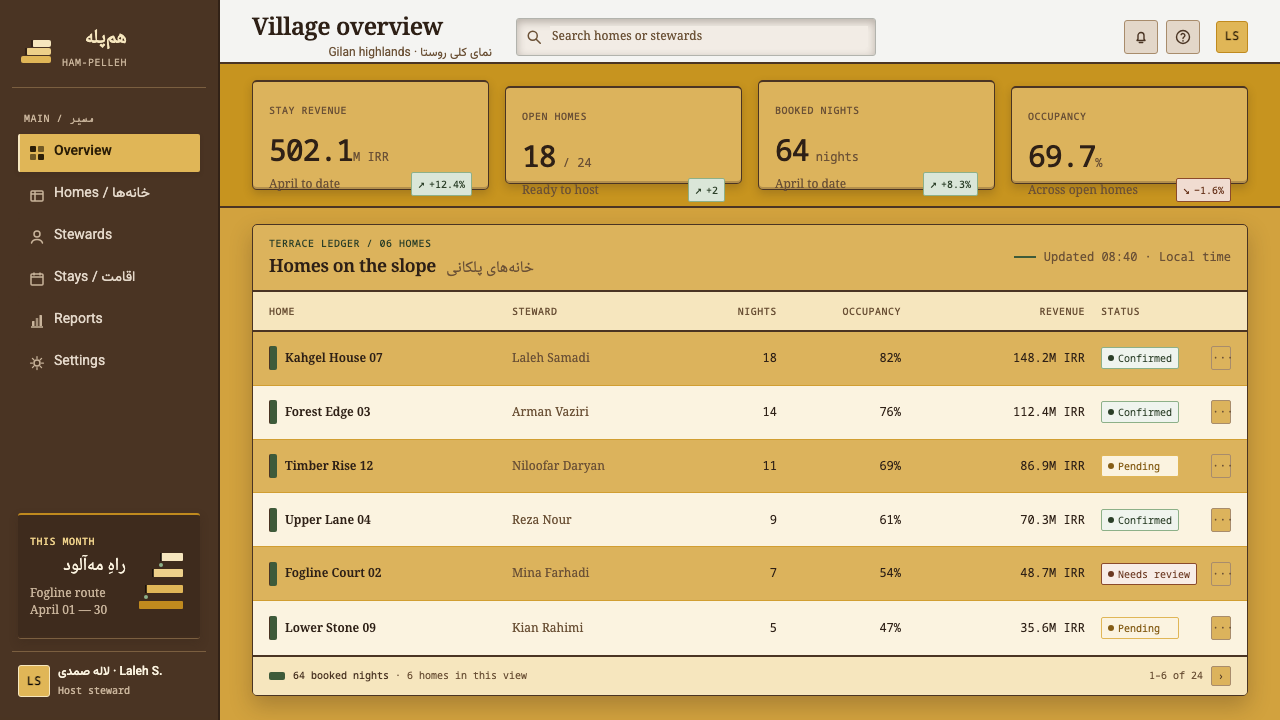Go to next page of homes
The image size is (1280, 720).
coord(1221,676)
